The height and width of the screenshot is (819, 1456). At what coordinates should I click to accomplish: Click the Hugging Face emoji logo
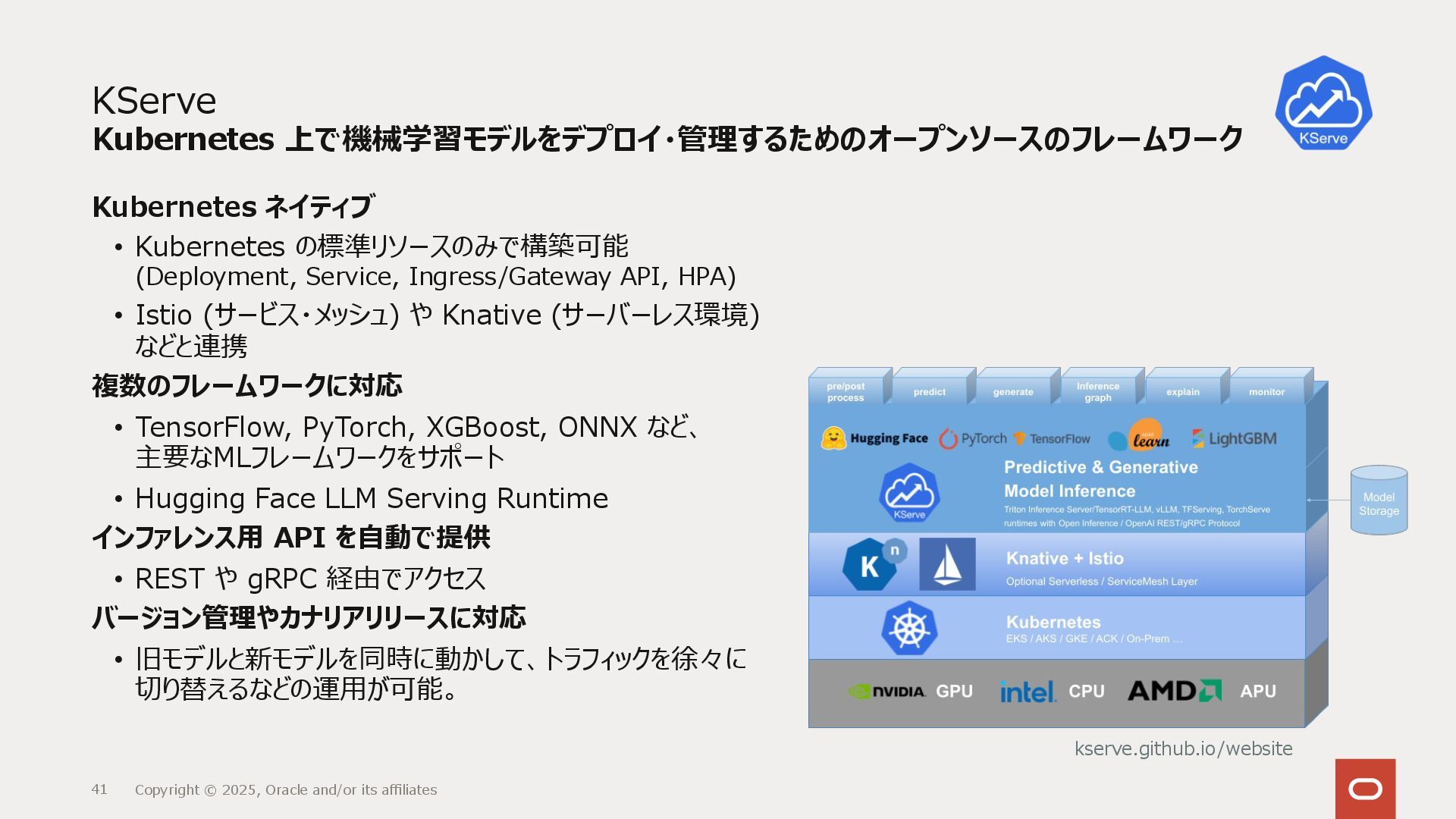tap(833, 438)
